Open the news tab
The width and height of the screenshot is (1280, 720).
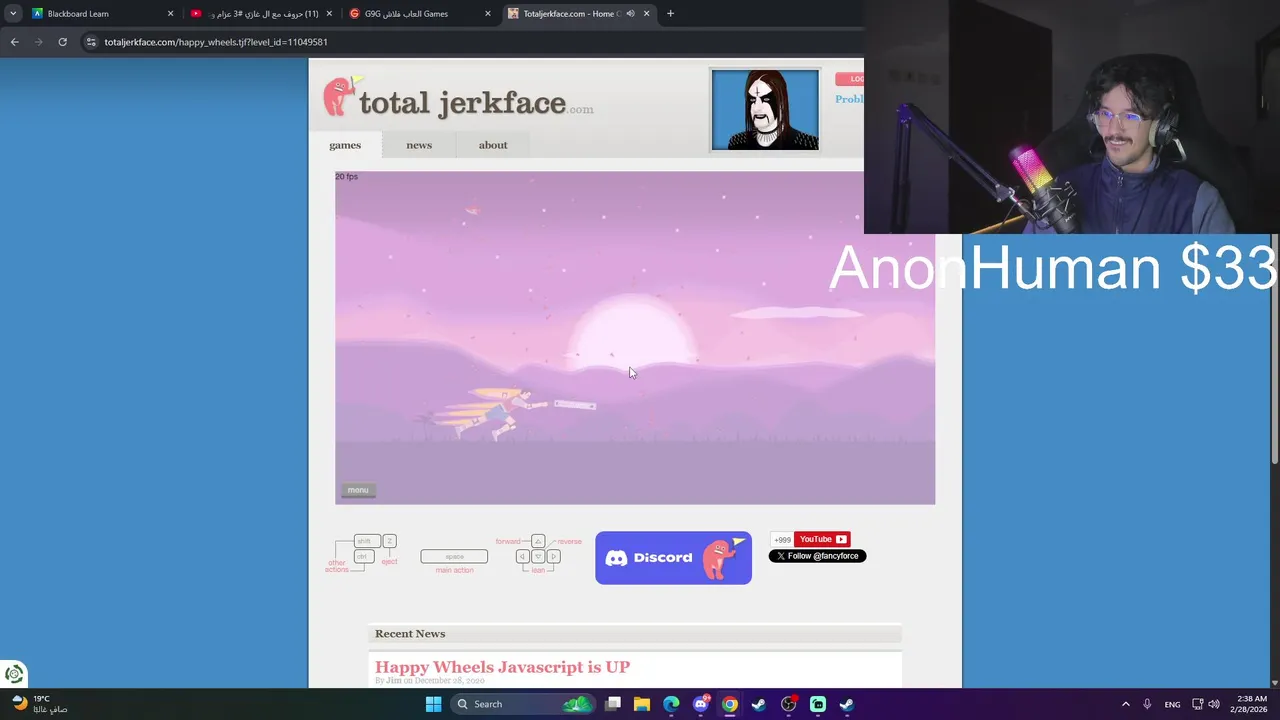pos(419,145)
